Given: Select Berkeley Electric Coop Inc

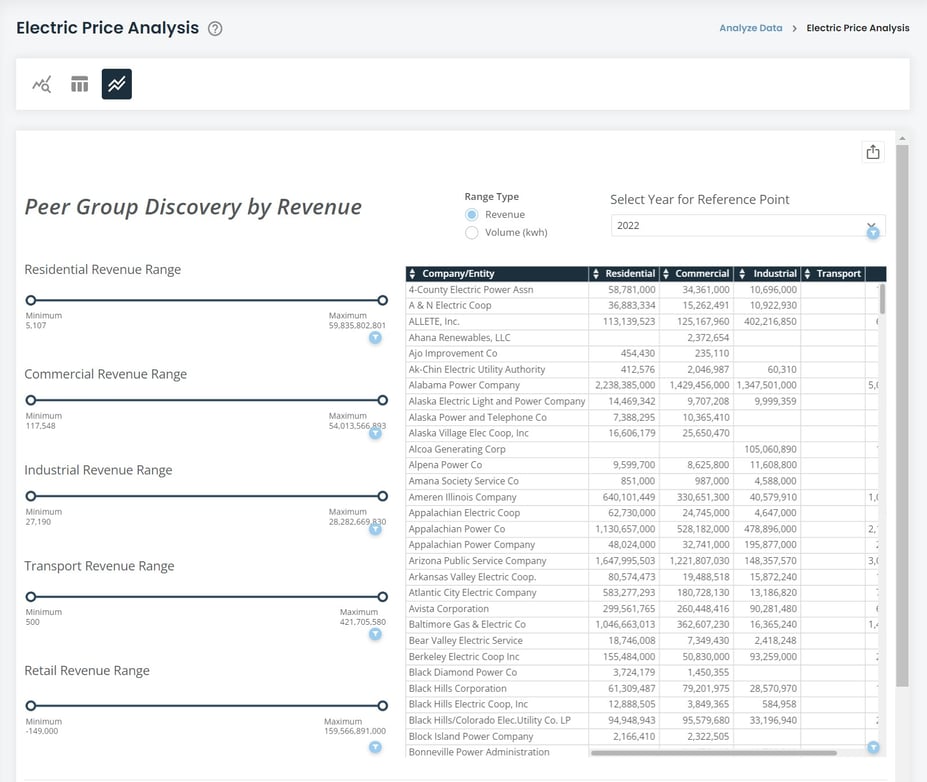Looking at the screenshot, I should [x=464, y=657].
